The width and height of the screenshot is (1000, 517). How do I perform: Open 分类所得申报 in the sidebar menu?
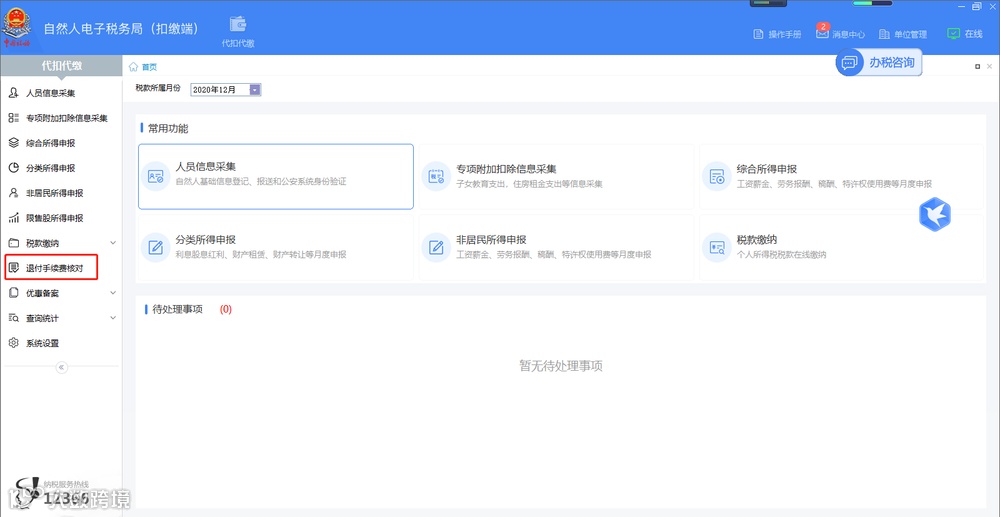[x=50, y=168]
